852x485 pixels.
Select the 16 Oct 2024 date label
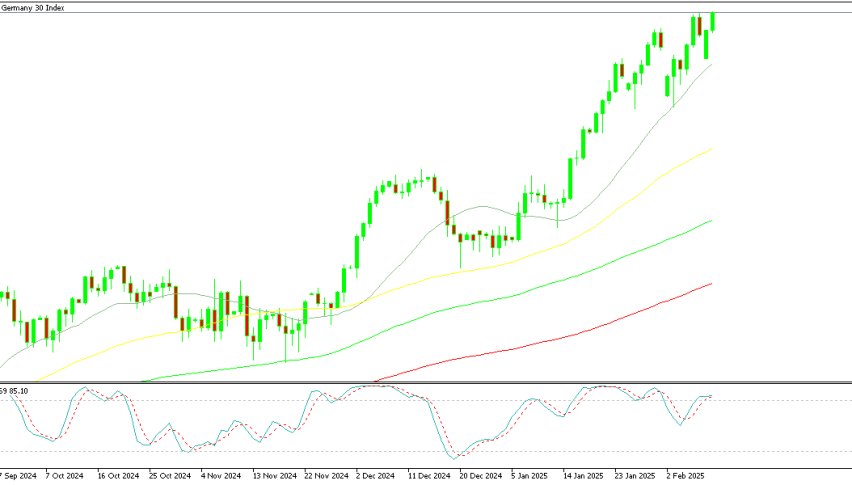click(118, 476)
